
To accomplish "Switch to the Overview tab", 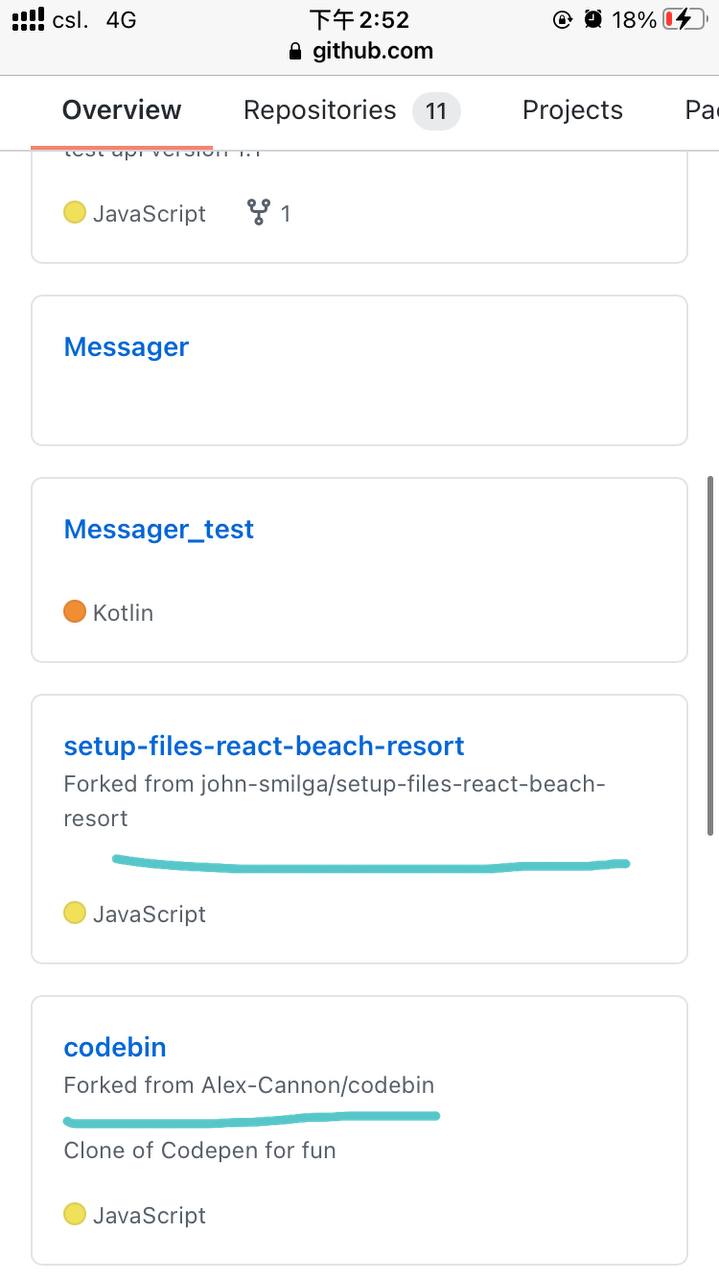I will click(122, 110).
